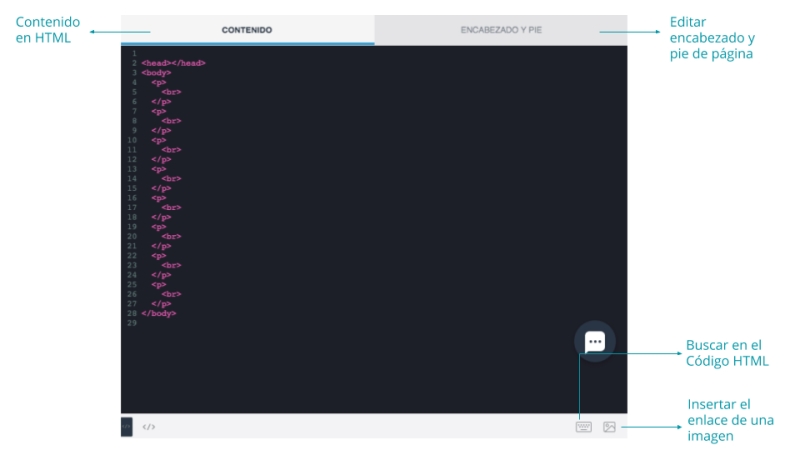
Task: Click the <head></head> code on line 2
Action: click(x=173, y=63)
